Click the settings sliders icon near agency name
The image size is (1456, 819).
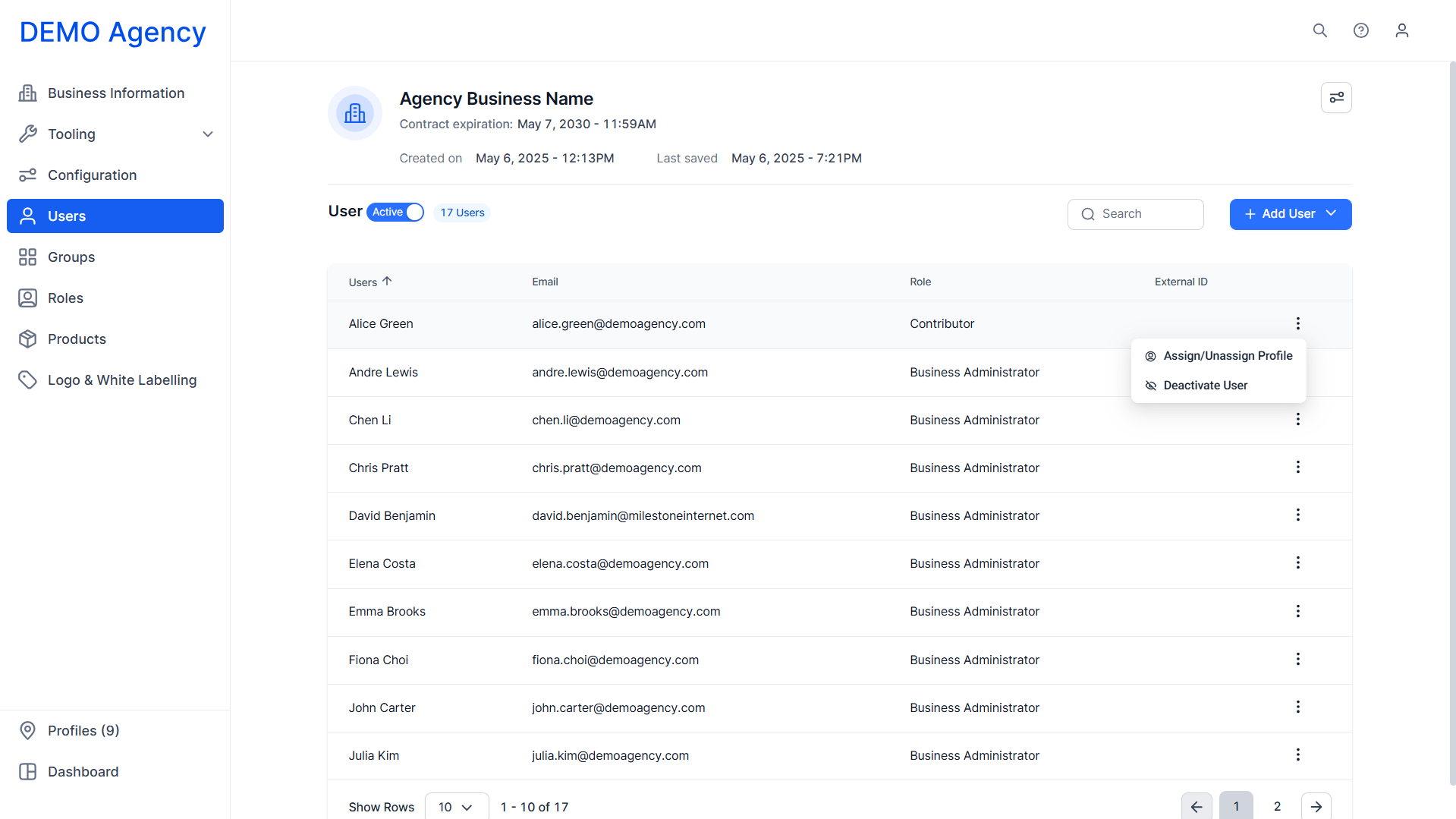click(x=1336, y=98)
